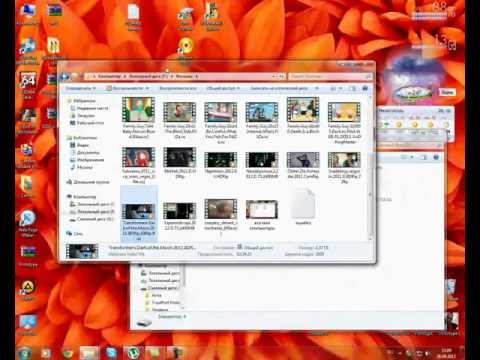Select Домашняя группа in the sidebar
Viewport: 480px width, 360px height.
(88, 182)
